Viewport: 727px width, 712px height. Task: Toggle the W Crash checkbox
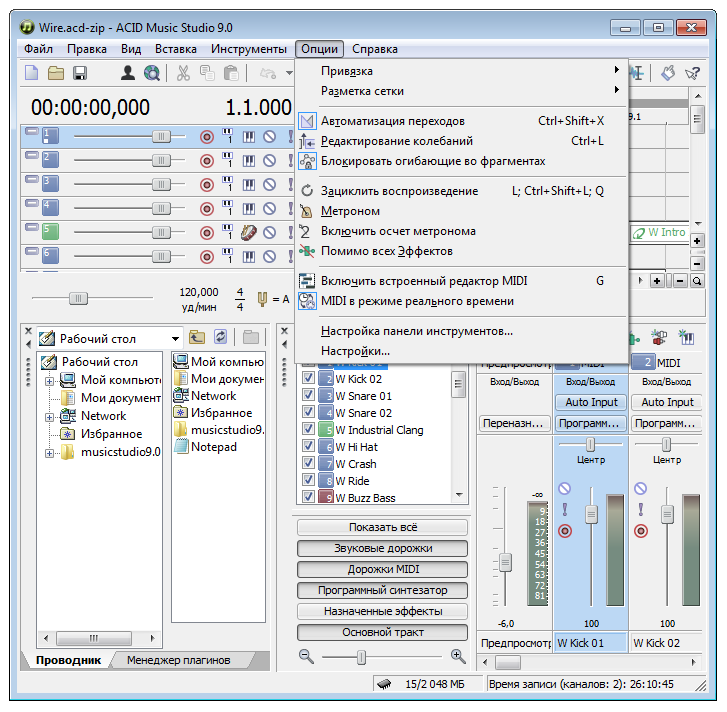click(x=308, y=463)
